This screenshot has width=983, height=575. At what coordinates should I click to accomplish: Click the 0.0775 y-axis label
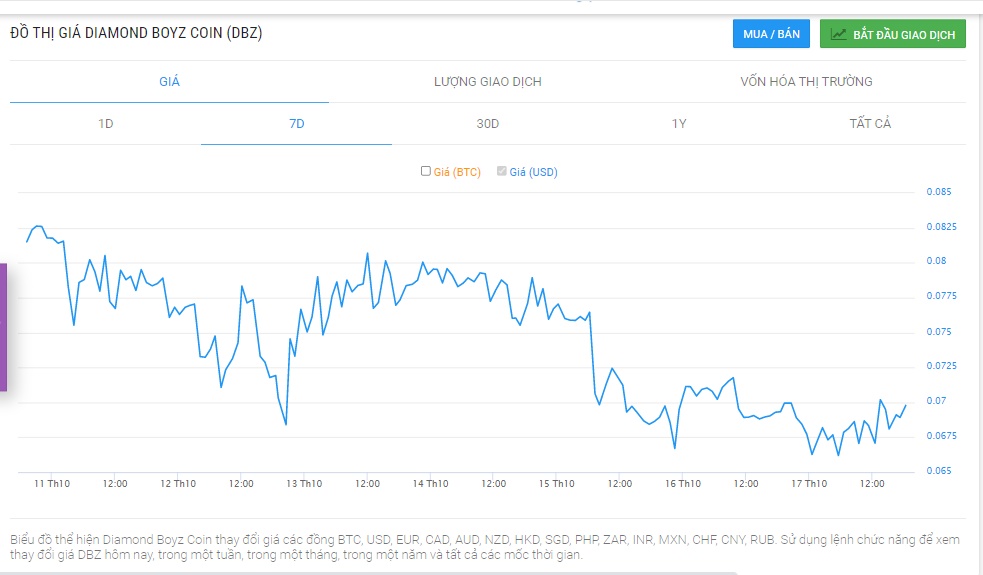941,296
